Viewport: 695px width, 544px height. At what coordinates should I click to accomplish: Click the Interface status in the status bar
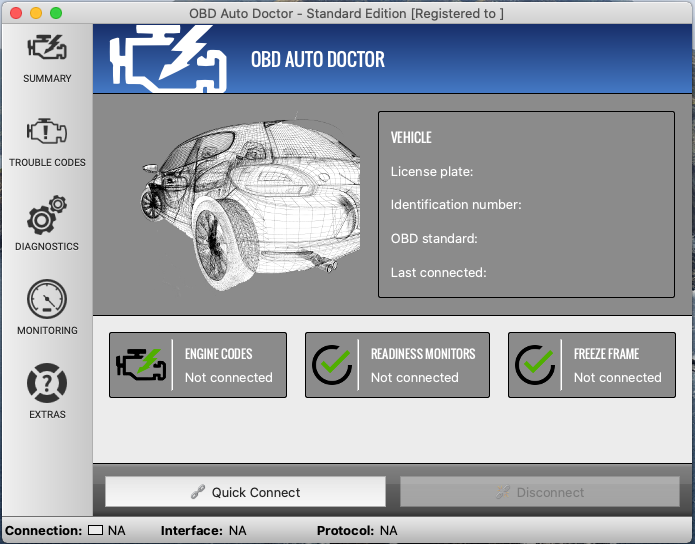[x=203, y=530]
